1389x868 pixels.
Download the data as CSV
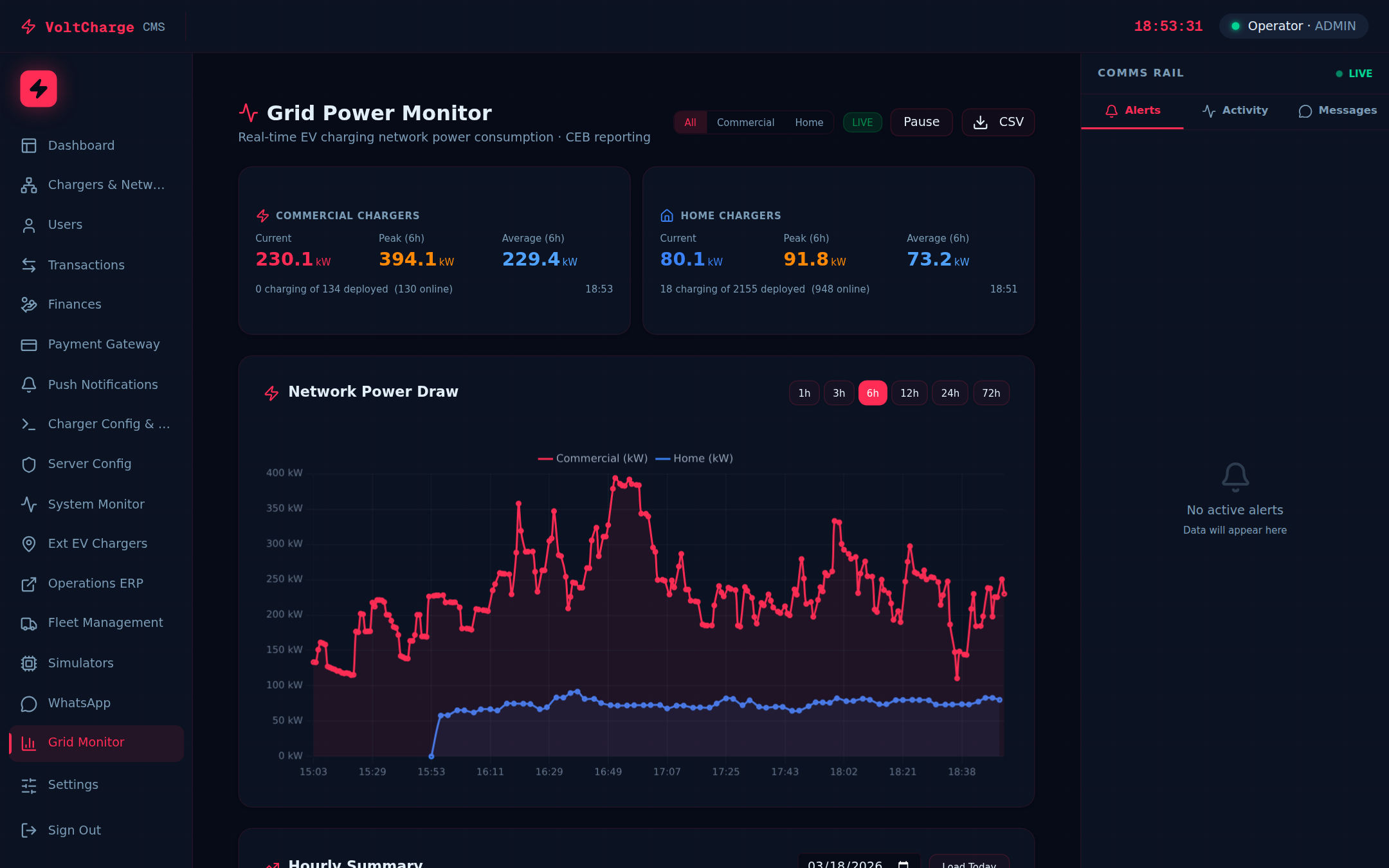click(998, 122)
